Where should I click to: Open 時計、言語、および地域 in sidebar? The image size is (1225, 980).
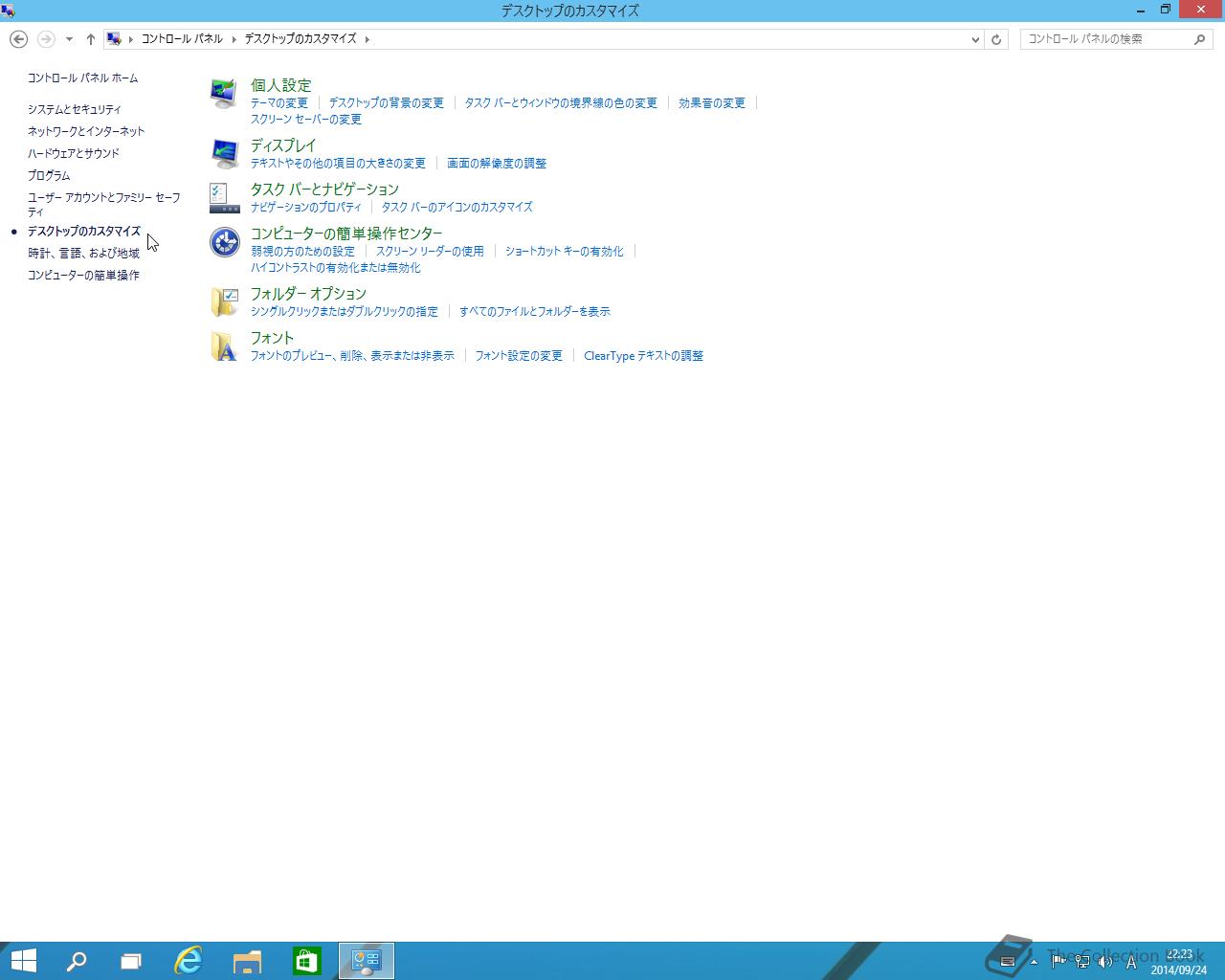83,254
